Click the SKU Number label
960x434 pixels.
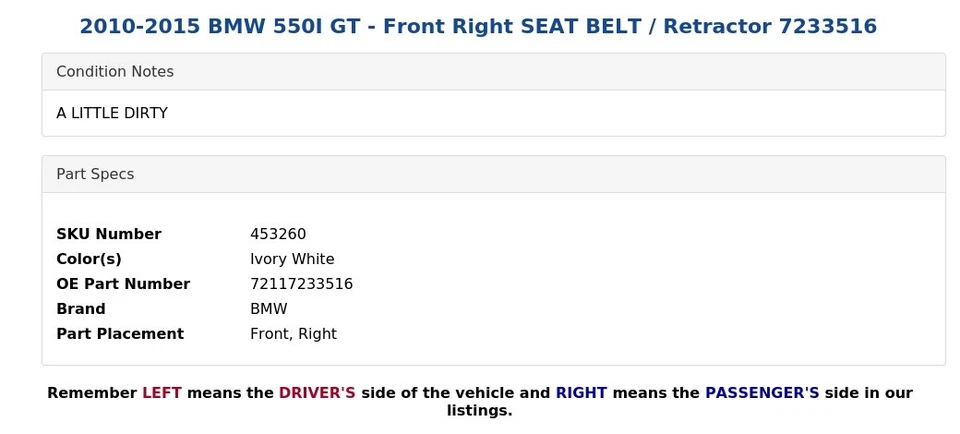pyautogui.click(x=109, y=234)
